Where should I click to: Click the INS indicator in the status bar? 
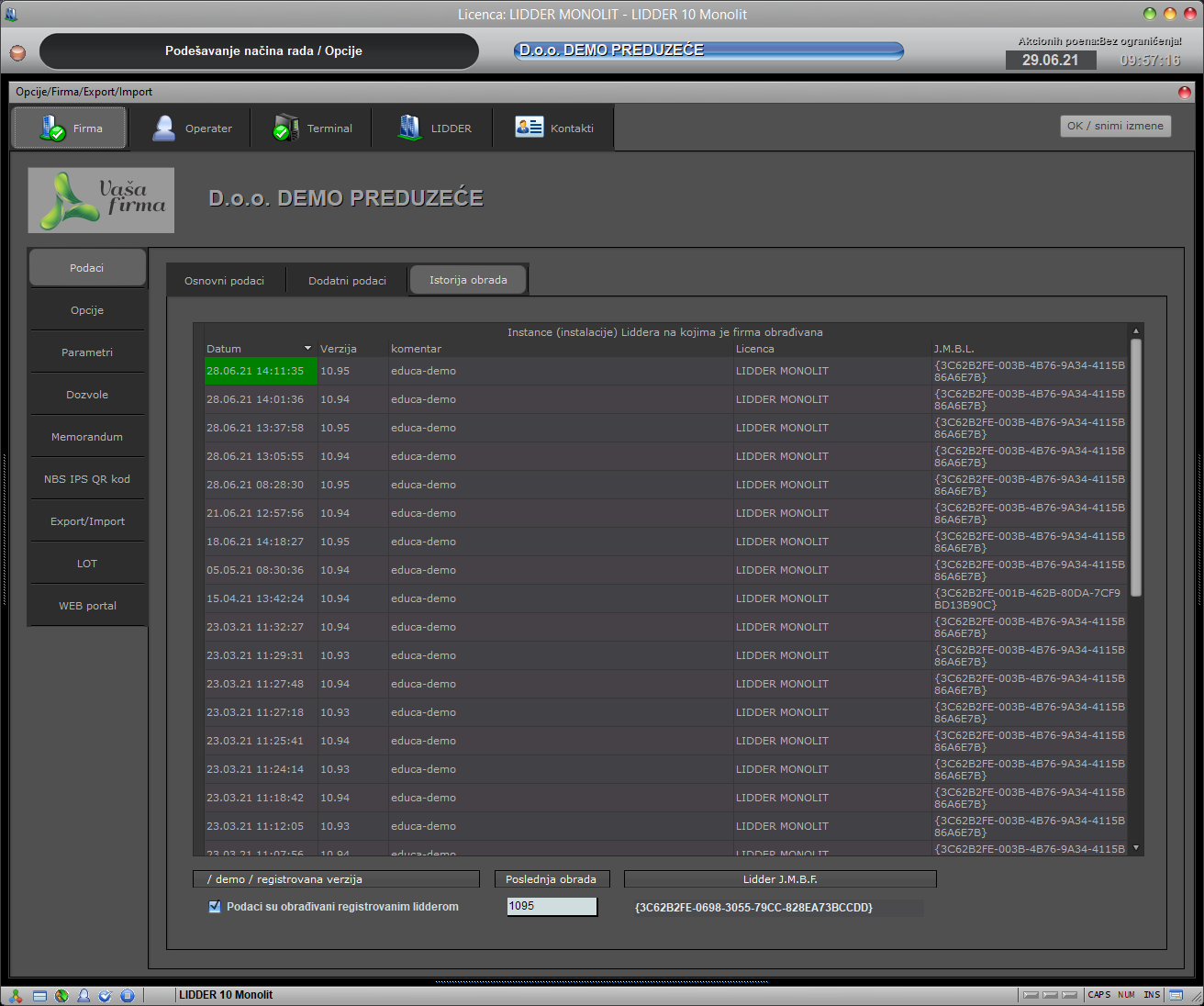(x=1152, y=995)
